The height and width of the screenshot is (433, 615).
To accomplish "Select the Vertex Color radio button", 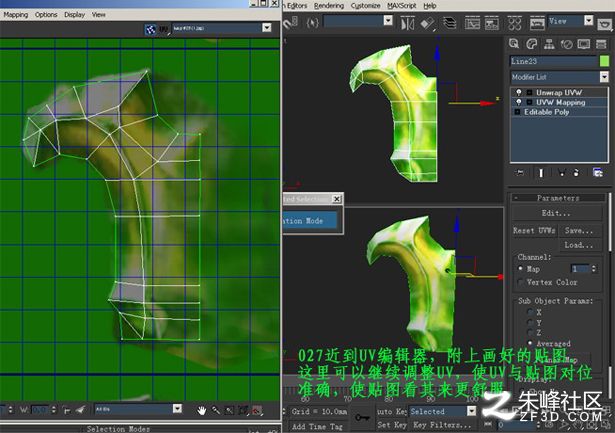I will click(520, 282).
